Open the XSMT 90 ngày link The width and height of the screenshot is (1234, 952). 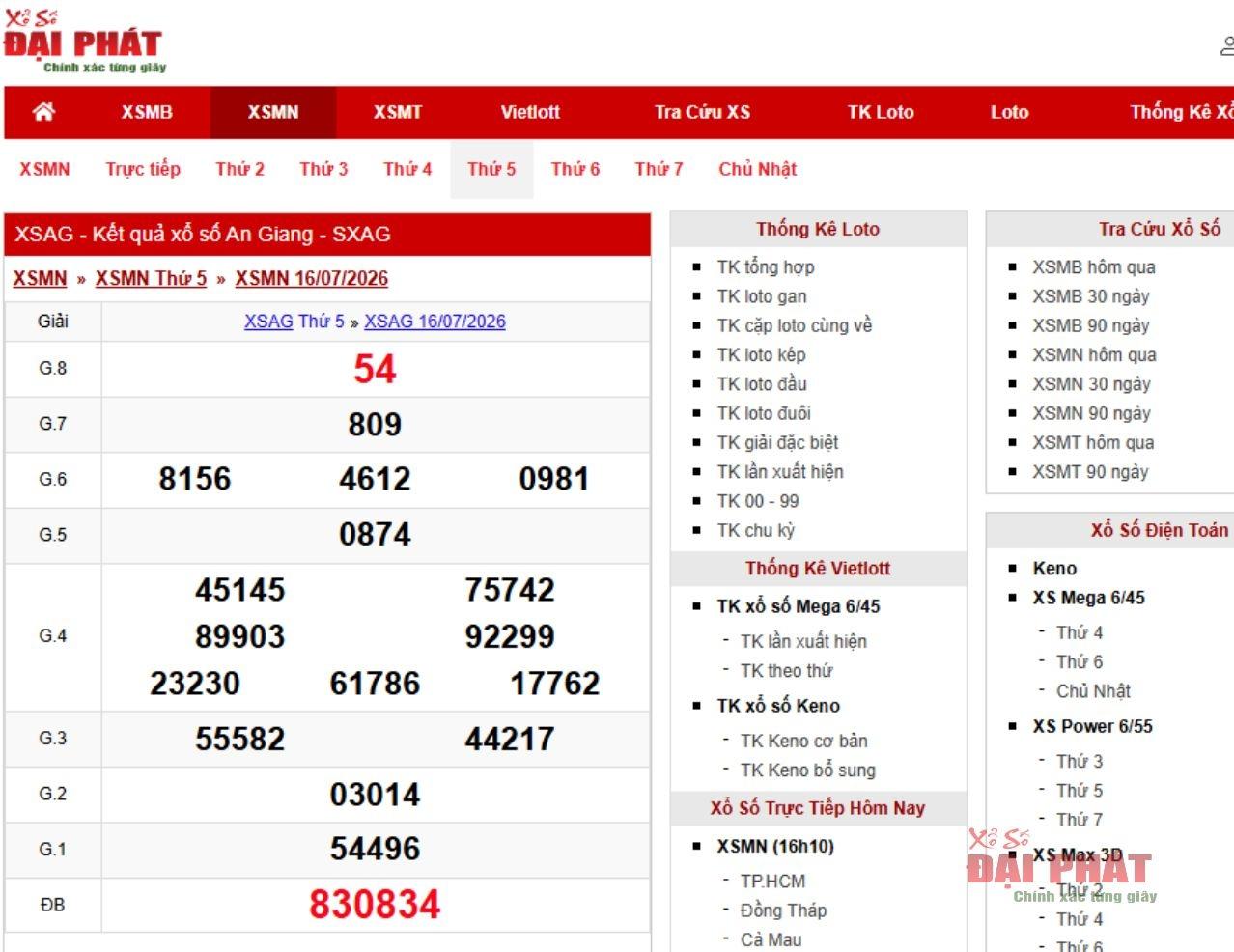tap(1090, 472)
